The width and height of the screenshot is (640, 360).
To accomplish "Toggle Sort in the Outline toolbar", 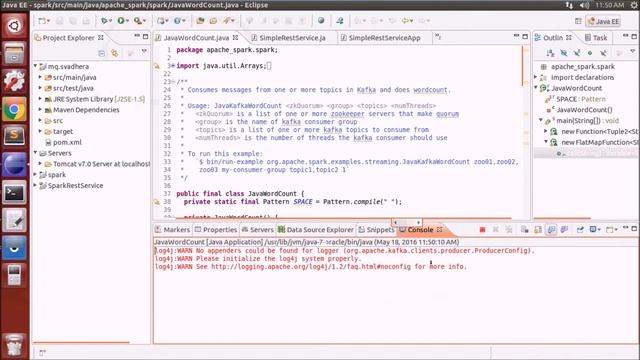I will pyautogui.click(x=550, y=53).
